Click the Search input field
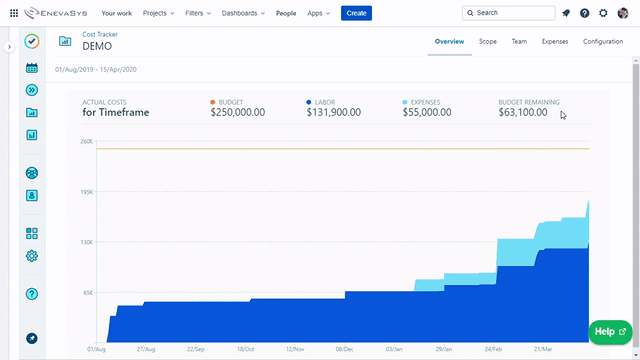Image resolution: width=640 pixels, height=360 pixels. [509, 13]
